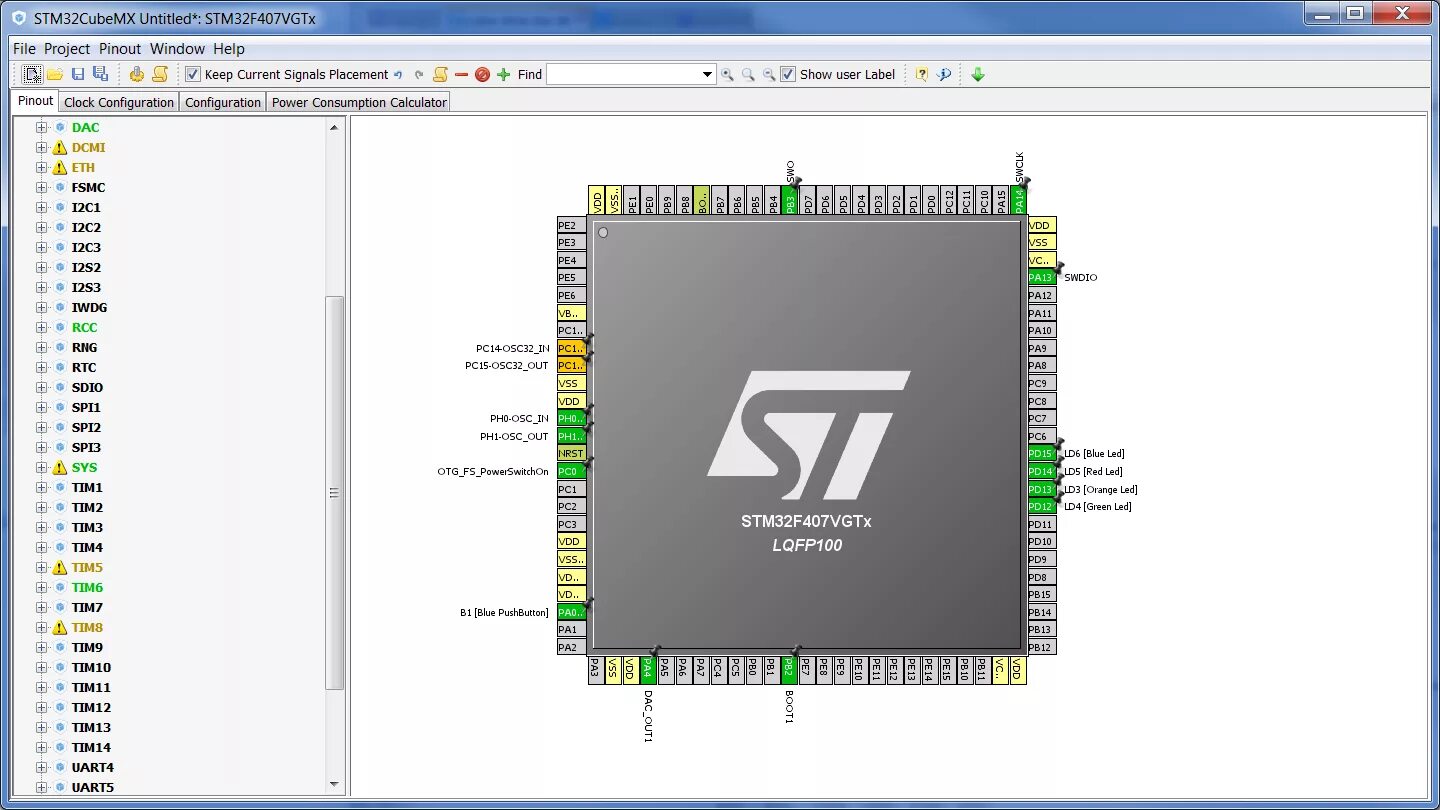
Task: Open the Help question mark icon
Action: 922,75
